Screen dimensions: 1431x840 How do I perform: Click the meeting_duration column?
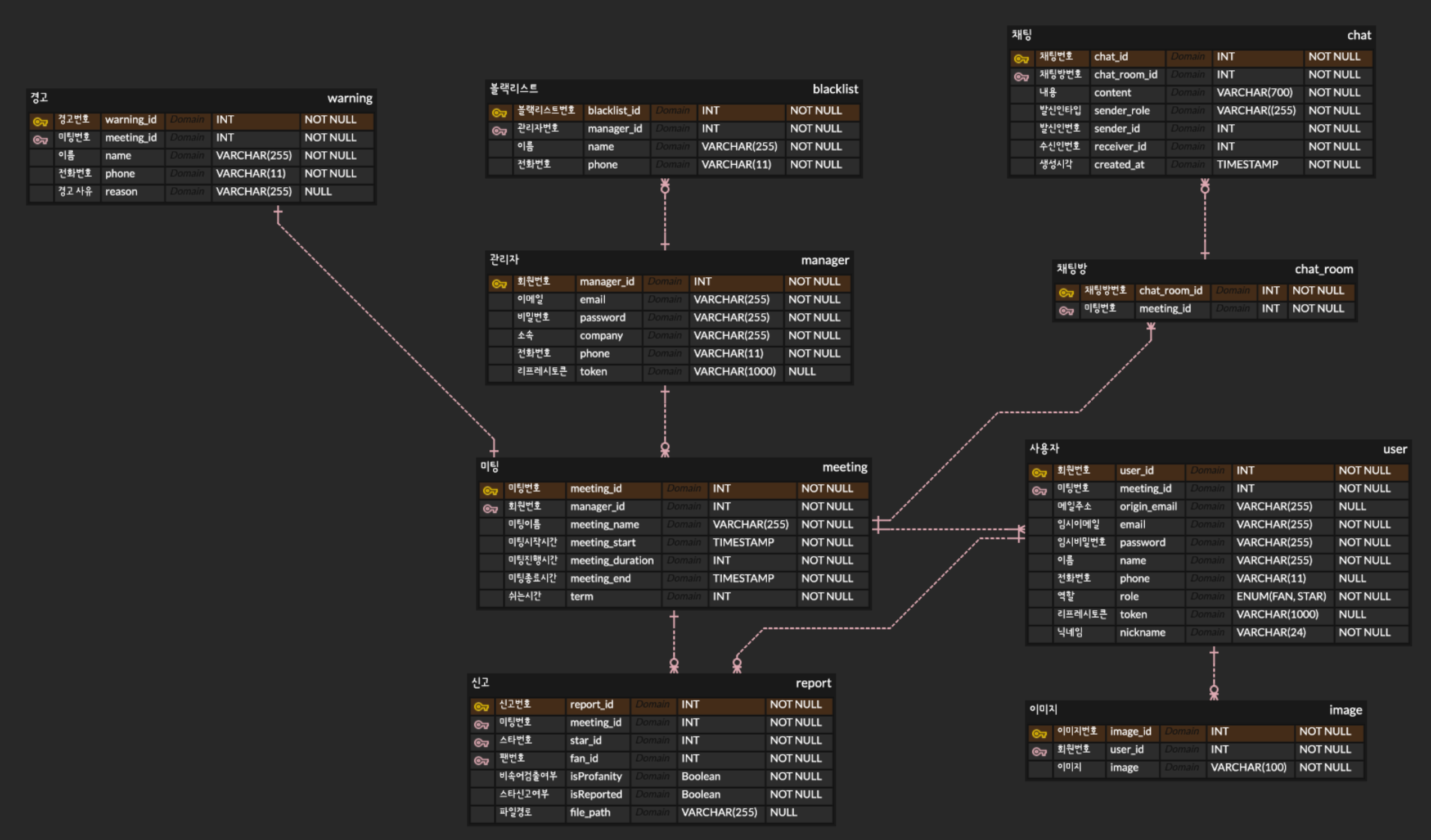coord(611,561)
